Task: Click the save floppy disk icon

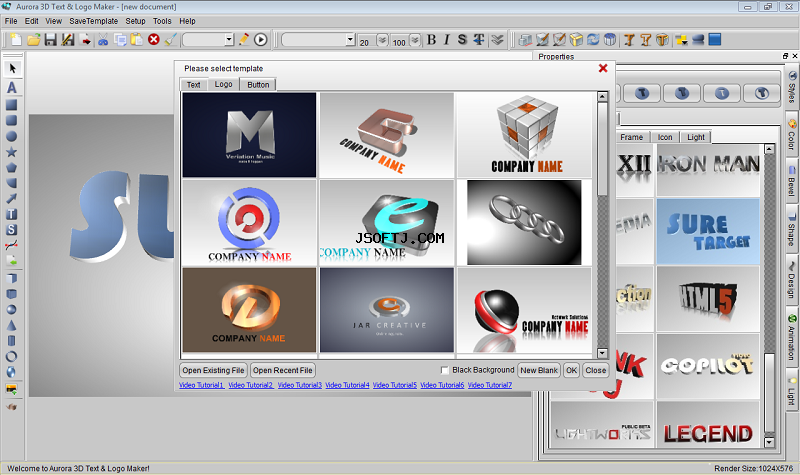Action: tap(51, 40)
